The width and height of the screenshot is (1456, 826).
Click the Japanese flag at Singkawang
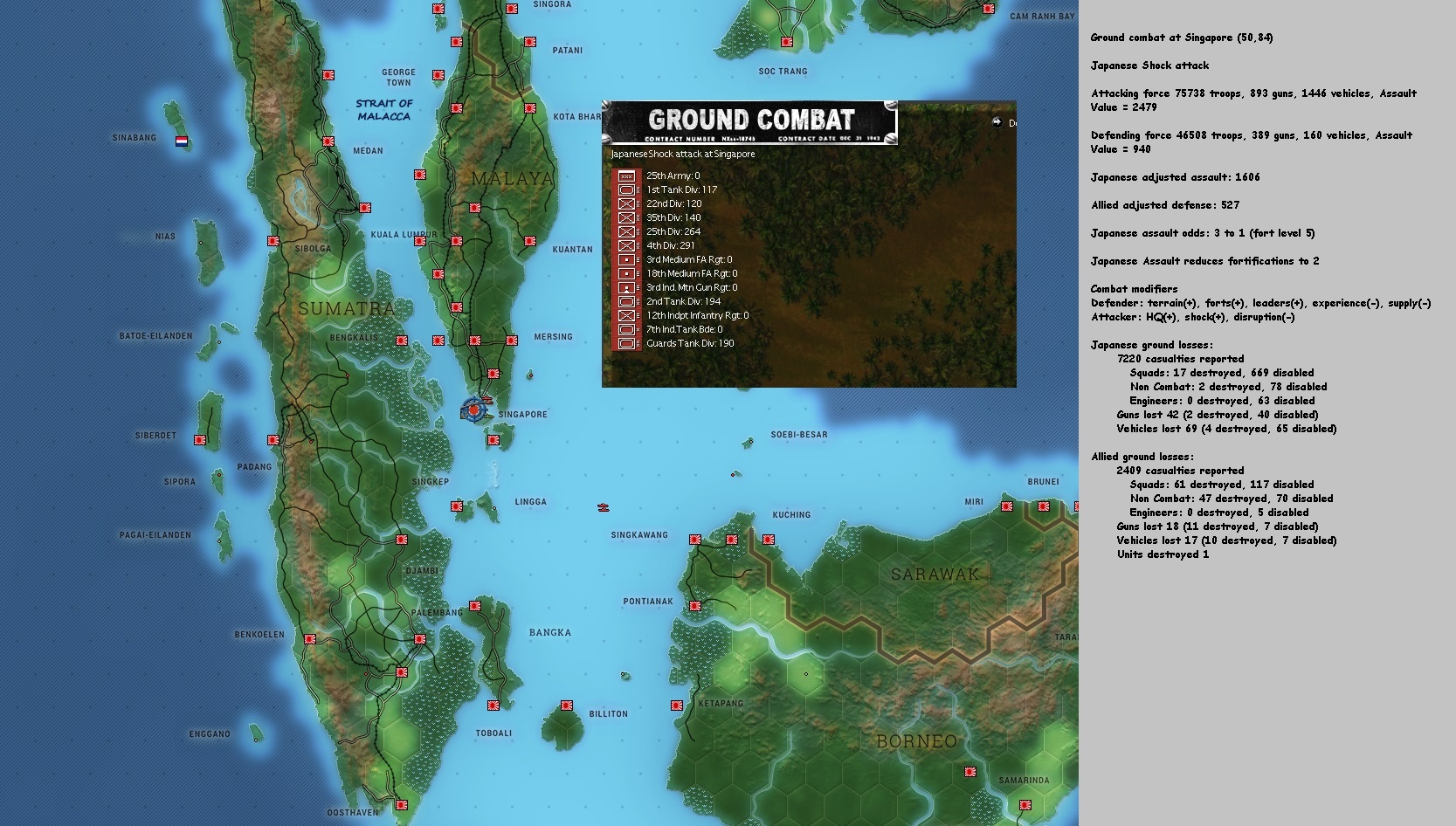695,540
